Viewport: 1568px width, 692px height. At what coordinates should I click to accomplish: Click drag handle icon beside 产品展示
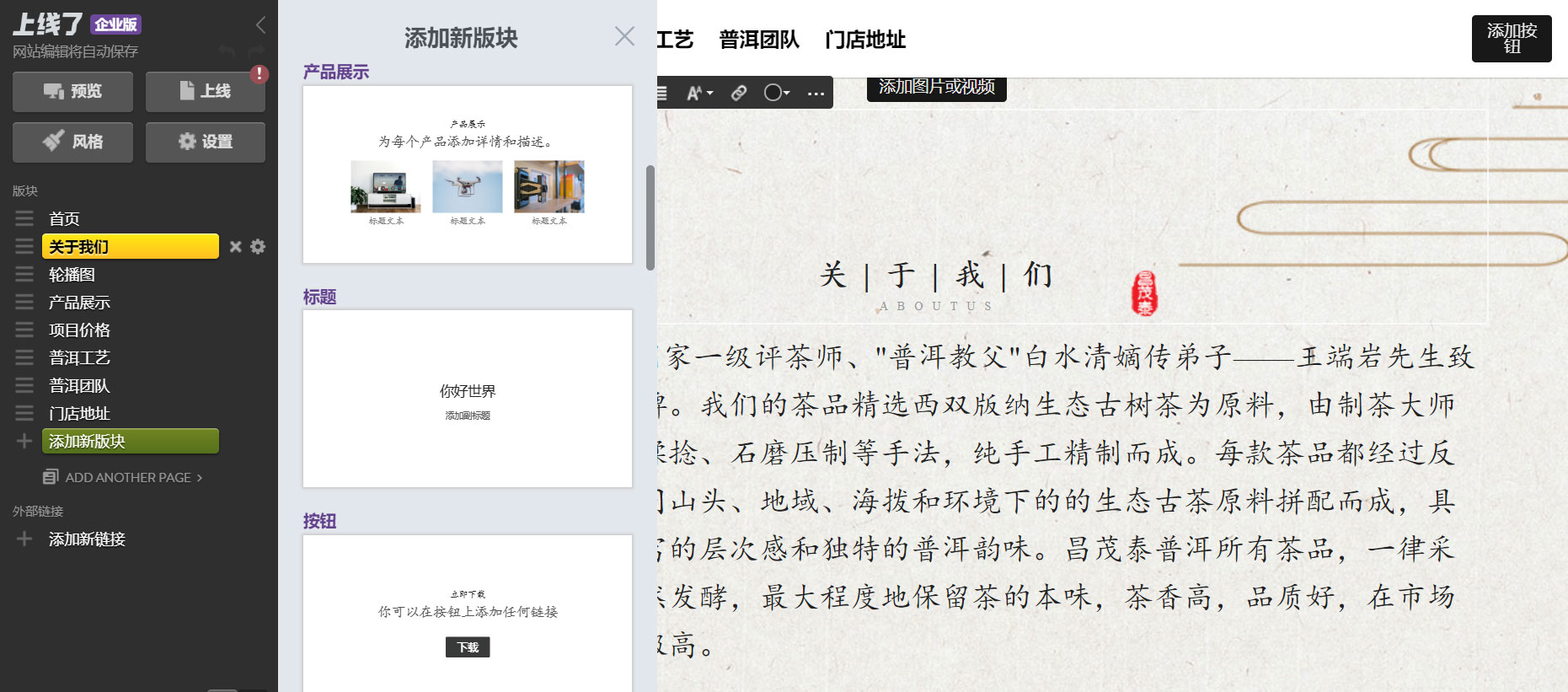click(24, 303)
